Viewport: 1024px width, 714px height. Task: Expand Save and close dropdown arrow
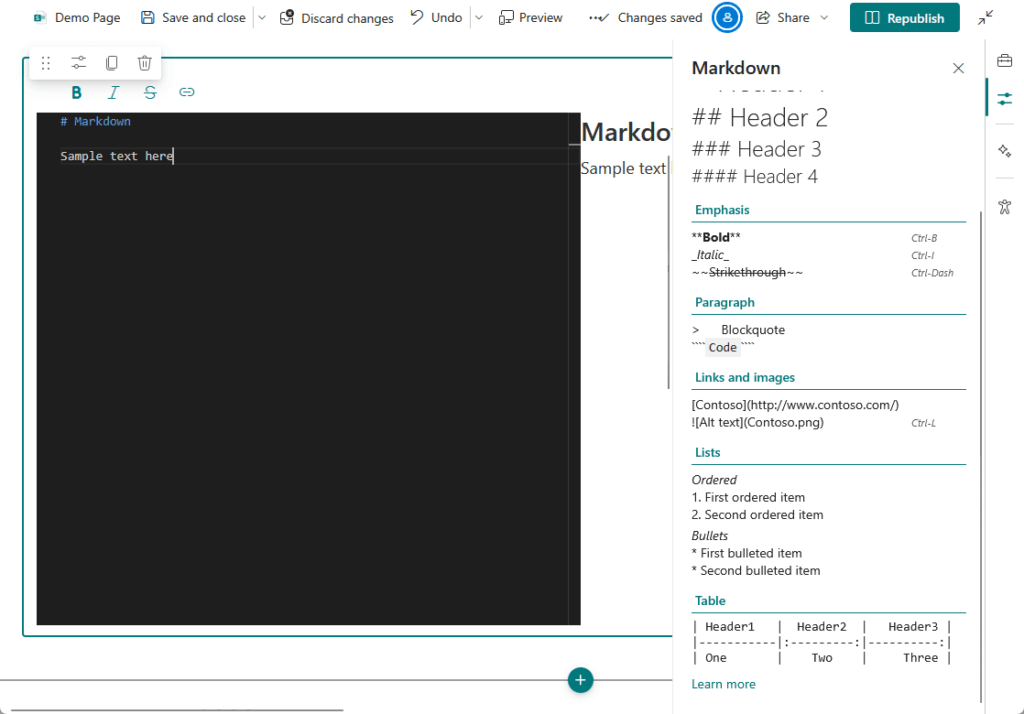tap(262, 18)
